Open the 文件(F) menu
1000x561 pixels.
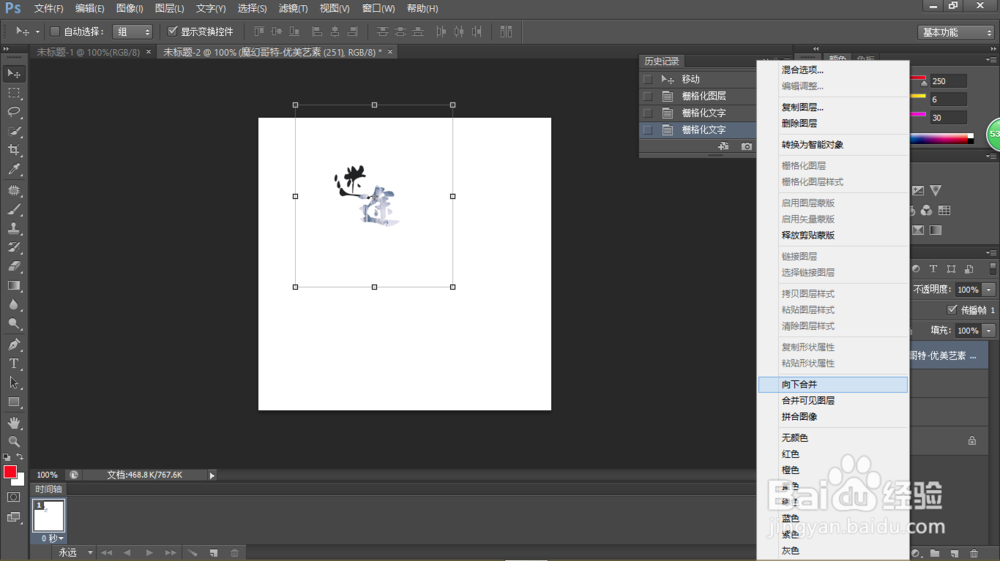[x=48, y=8]
